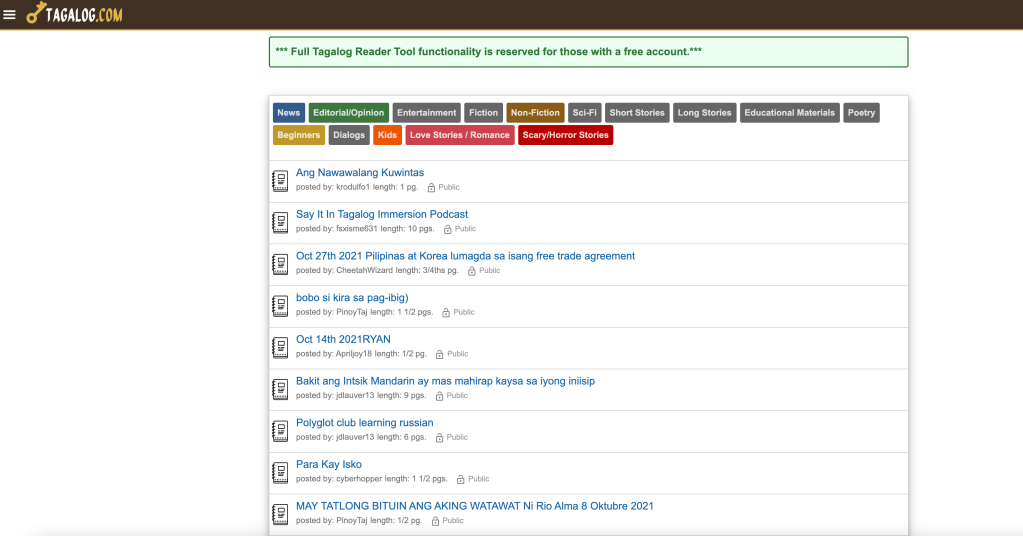Filter stories by Beginners level
This screenshot has height=536, width=1023.
point(299,135)
